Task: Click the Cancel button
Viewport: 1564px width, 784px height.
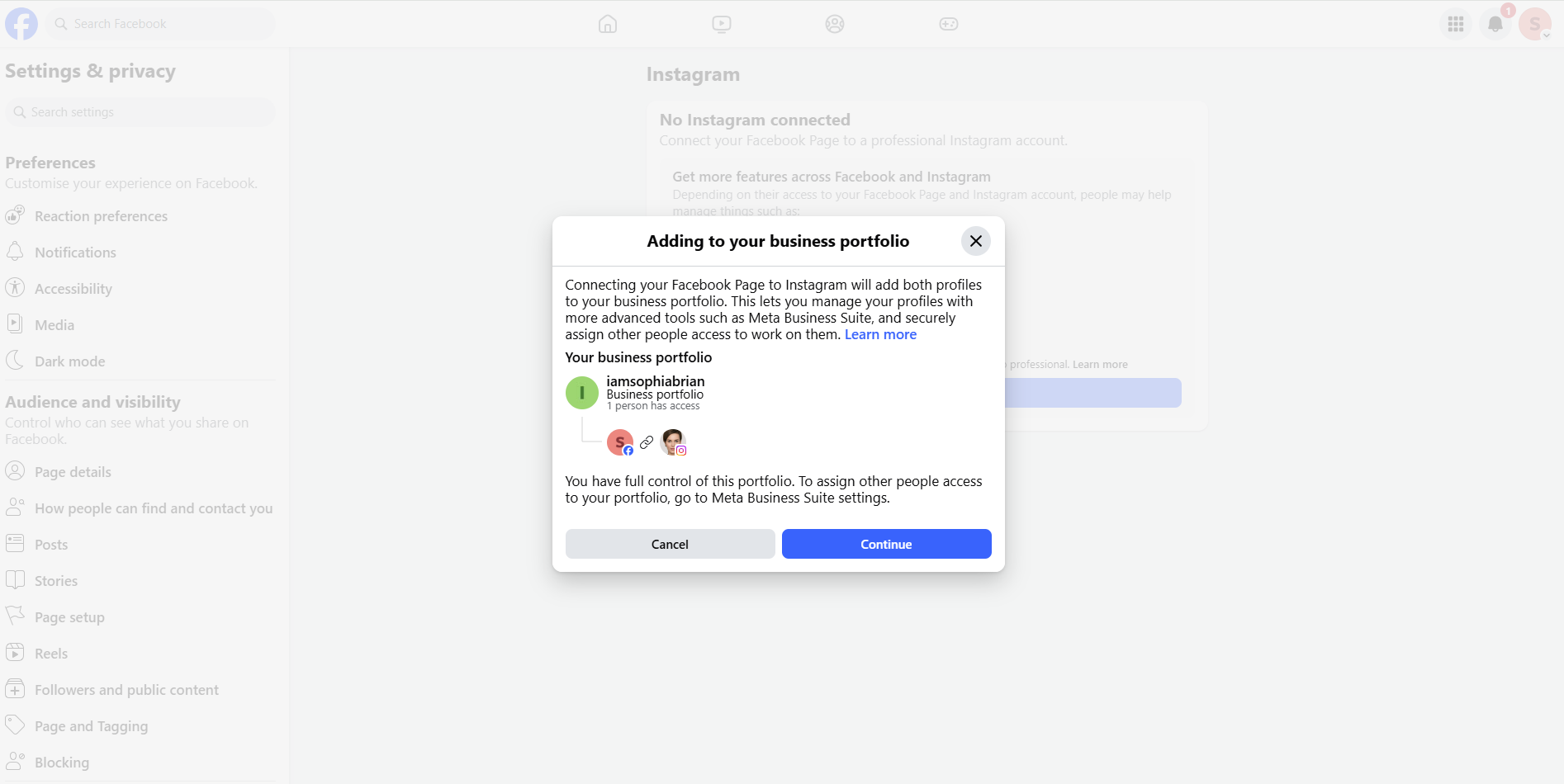Action: (x=670, y=544)
